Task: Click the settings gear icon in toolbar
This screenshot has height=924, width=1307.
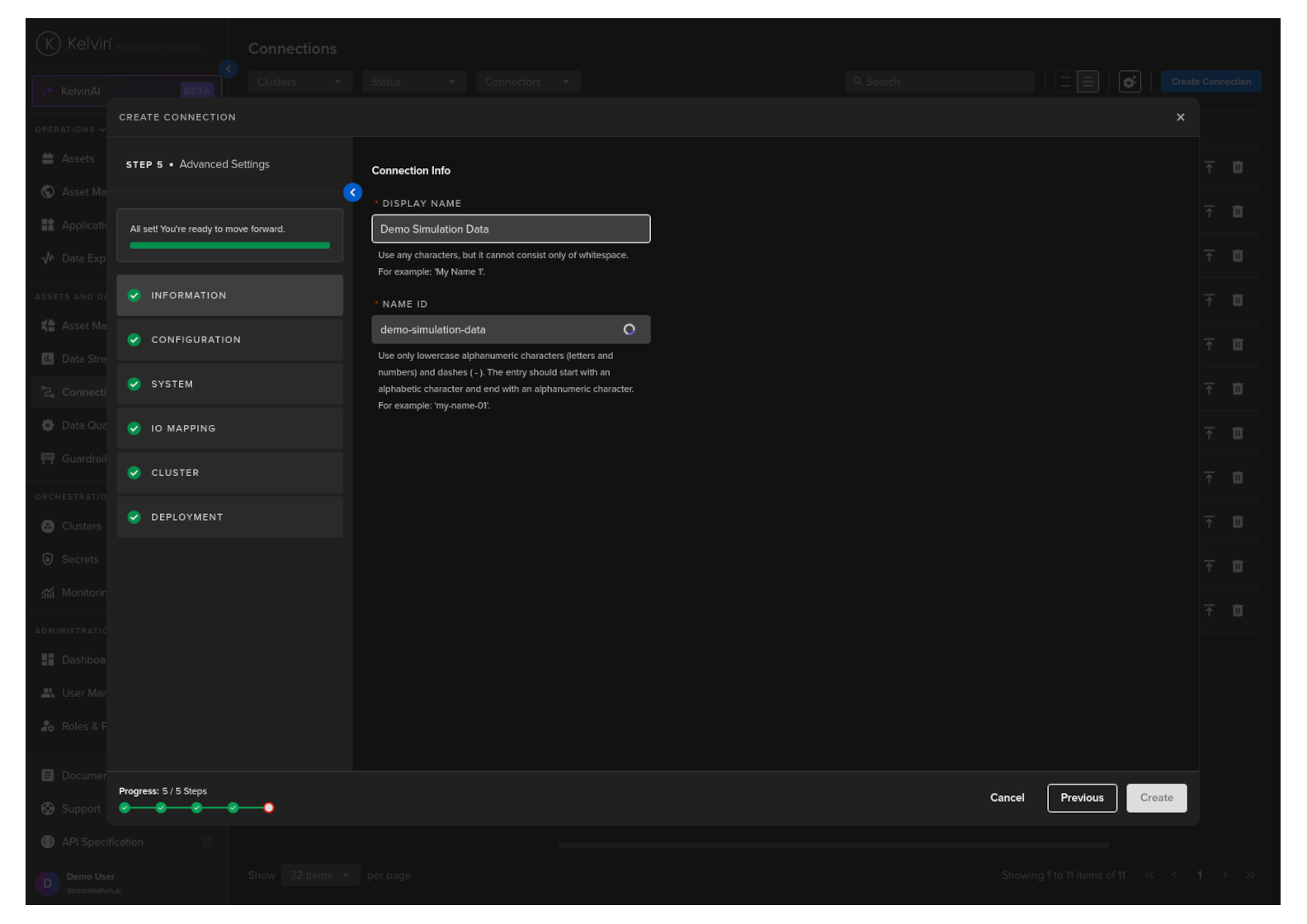Action: [x=1129, y=82]
